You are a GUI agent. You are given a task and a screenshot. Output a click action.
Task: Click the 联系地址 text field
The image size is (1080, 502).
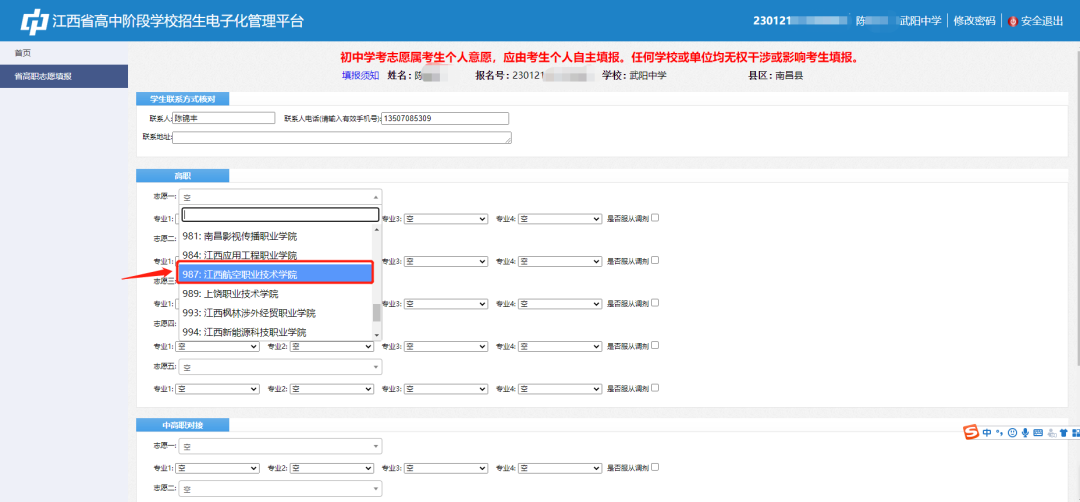[x=341, y=137]
